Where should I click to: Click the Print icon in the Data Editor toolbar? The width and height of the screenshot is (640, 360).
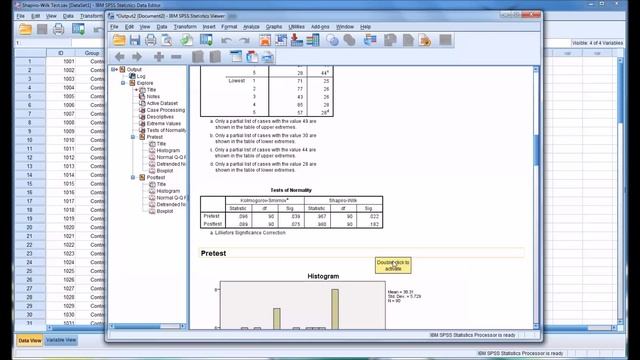point(58,29)
